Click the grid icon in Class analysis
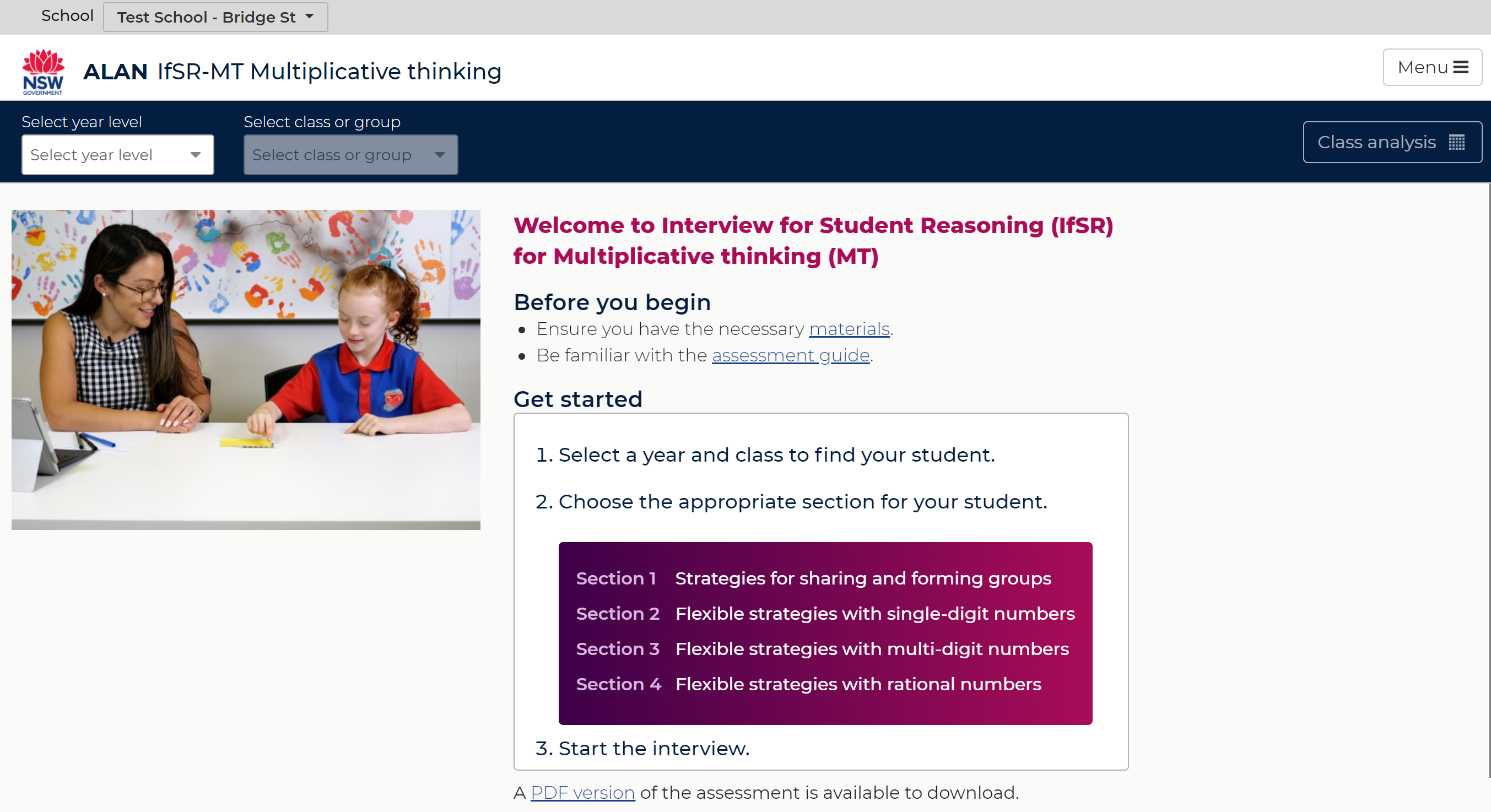This screenshot has height=812, width=1491. tap(1456, 142)
